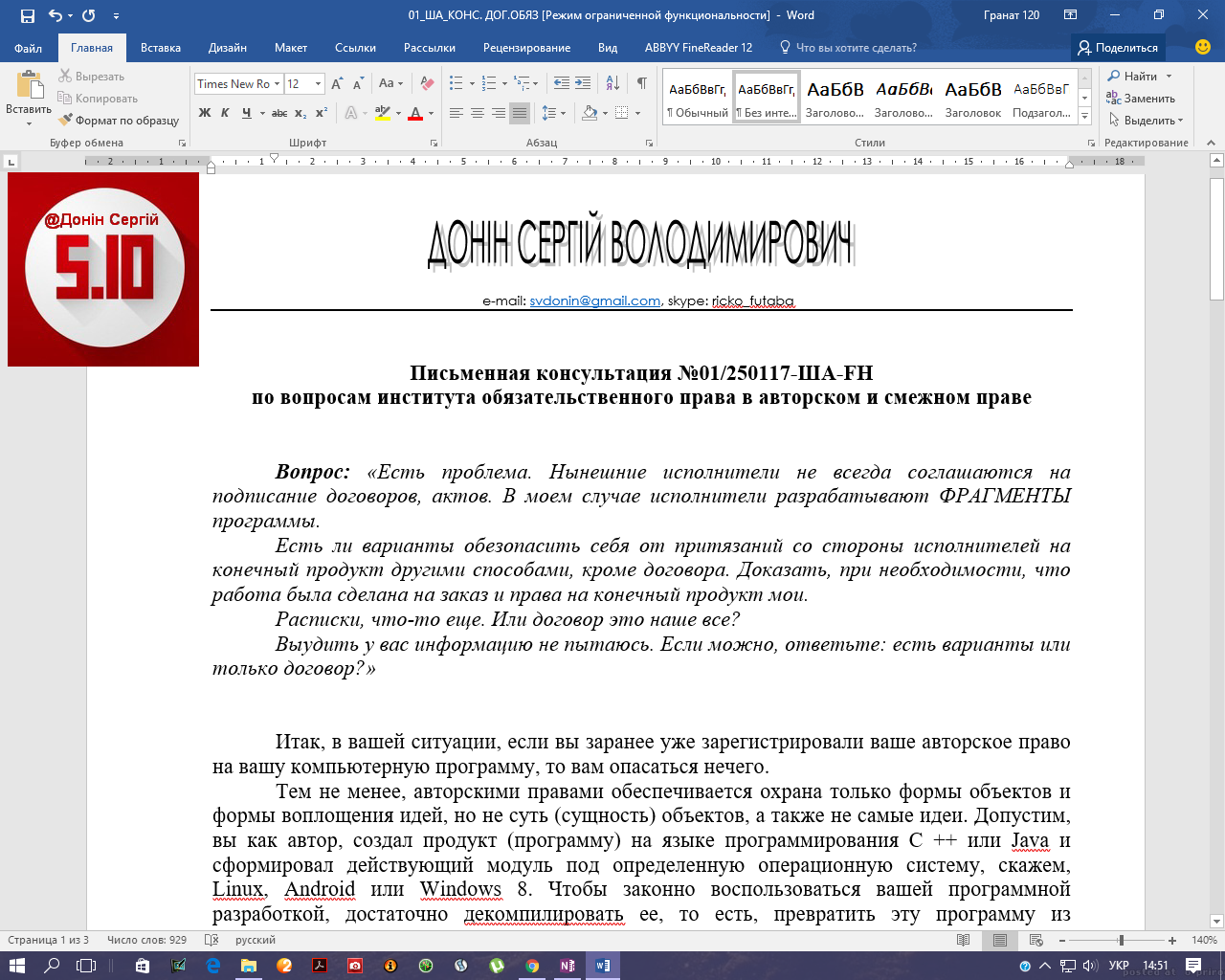The width and height of the screenshot is (1225, 980).
Task: Toggle paragraph marks with ¶ icon
Action: coord(641,85)
